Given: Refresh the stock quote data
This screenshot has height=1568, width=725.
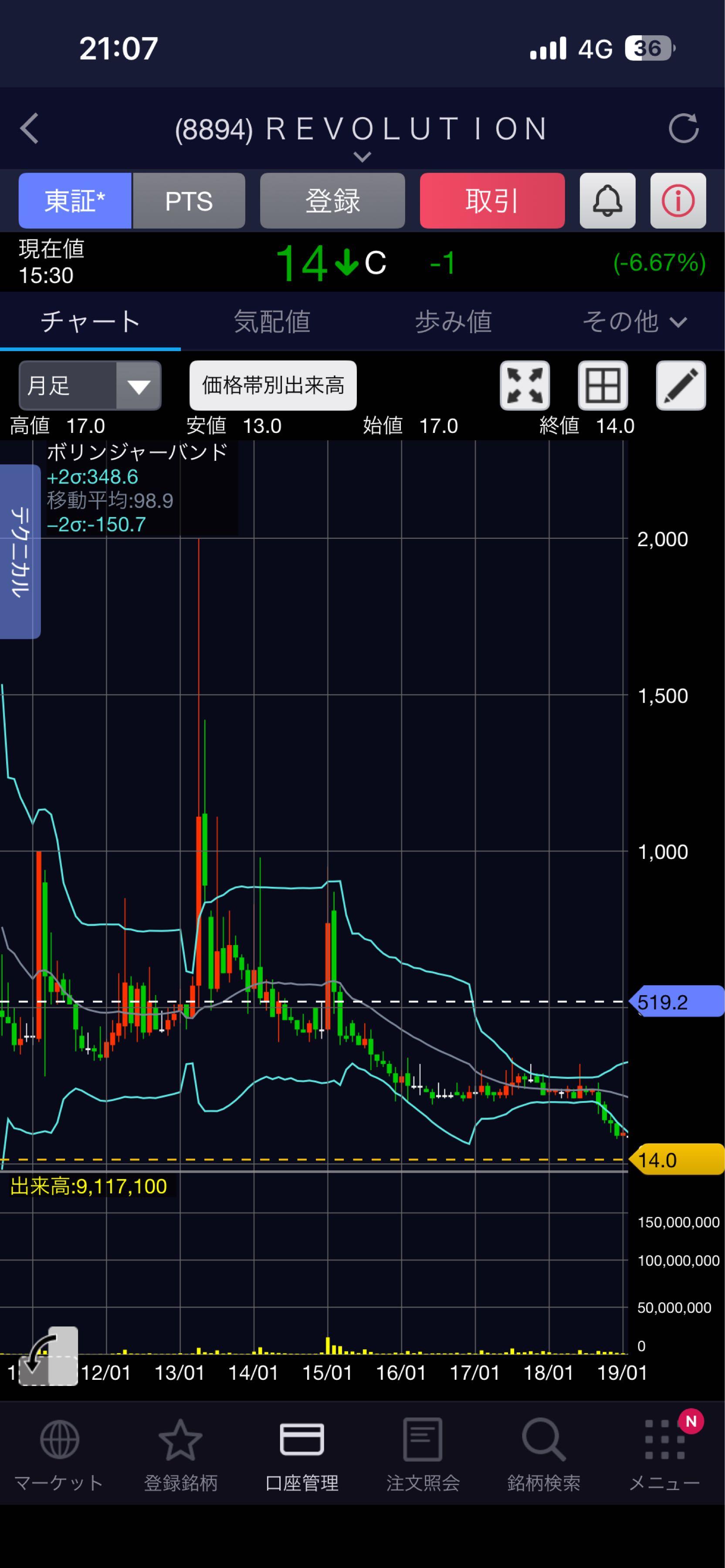Looking at the screenshot, I should [x=683, y=128].
